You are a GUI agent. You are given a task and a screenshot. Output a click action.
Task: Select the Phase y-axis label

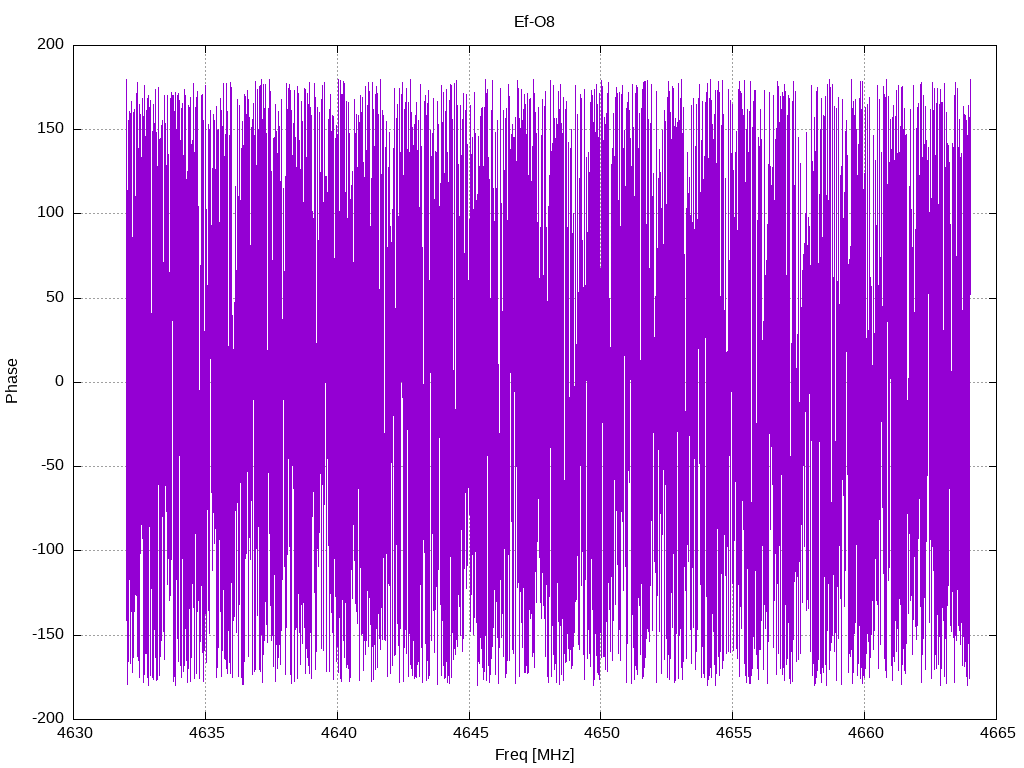click(x=12, y=381)
